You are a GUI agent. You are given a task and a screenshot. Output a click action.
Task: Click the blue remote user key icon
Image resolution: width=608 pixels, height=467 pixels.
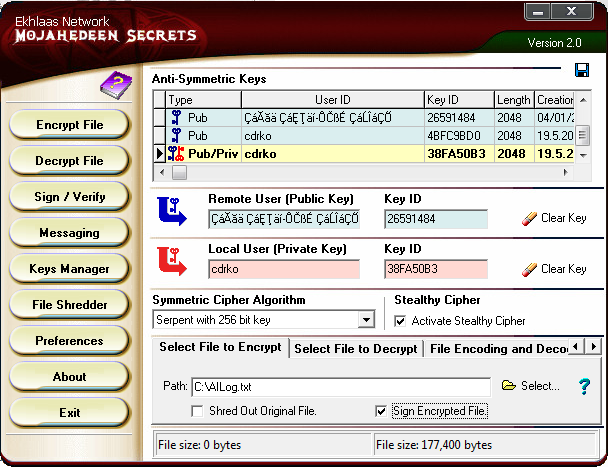(172, 211)
